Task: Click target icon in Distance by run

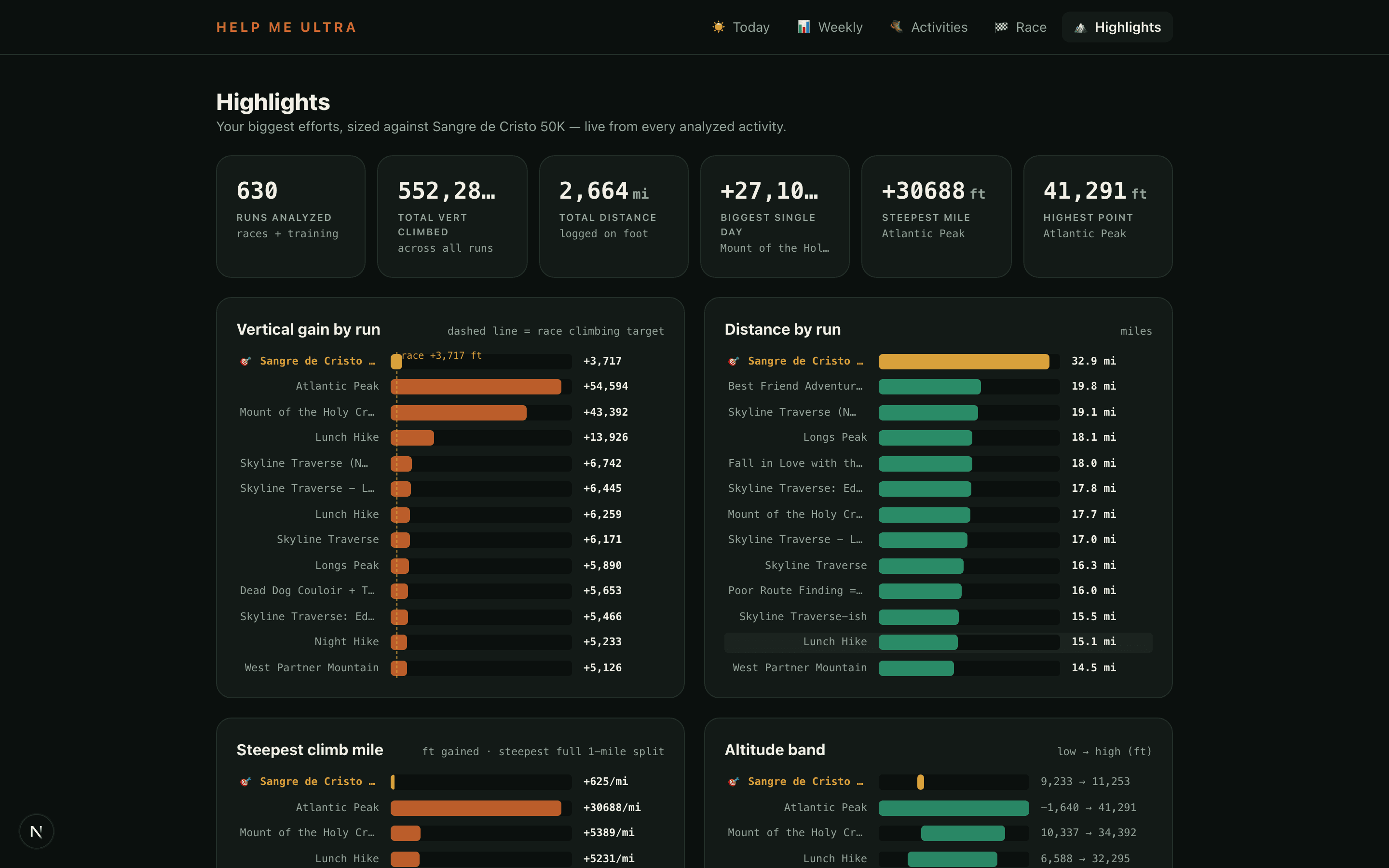Action: tap(734, 361)
